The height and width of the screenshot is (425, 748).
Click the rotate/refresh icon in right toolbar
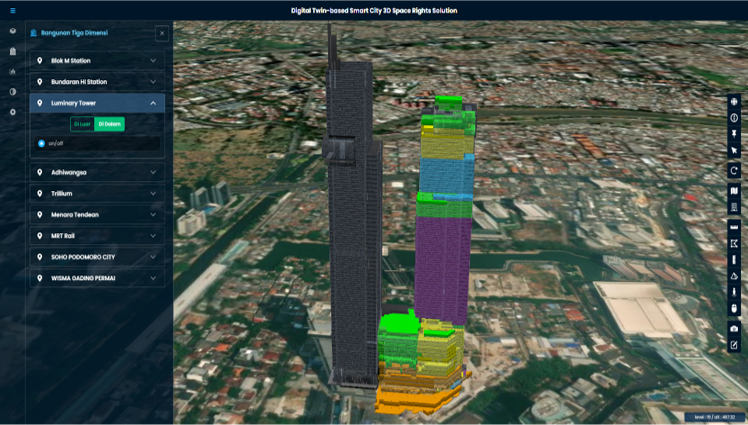tap(734, 171)
